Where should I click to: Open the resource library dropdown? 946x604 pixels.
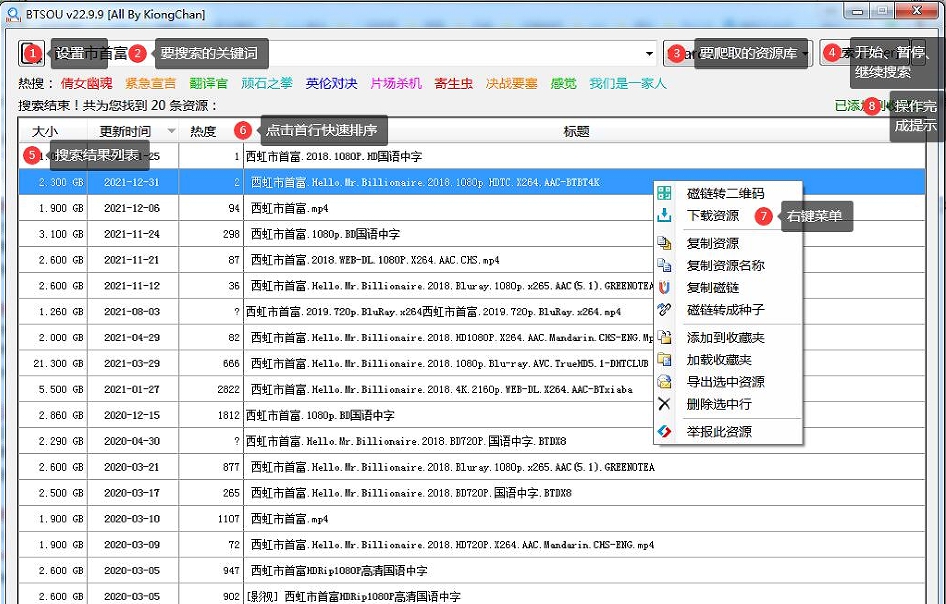click(x=804, y=54)
